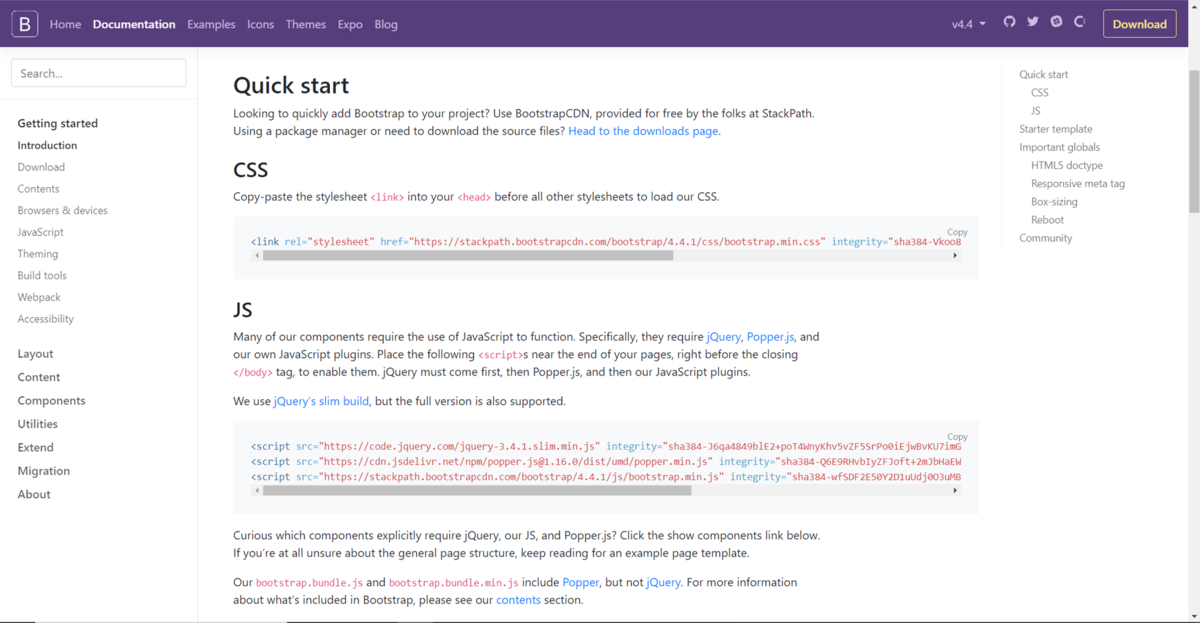
Task: Click the page vertical scrollbar thumb
Action: tap(1193, 140)
